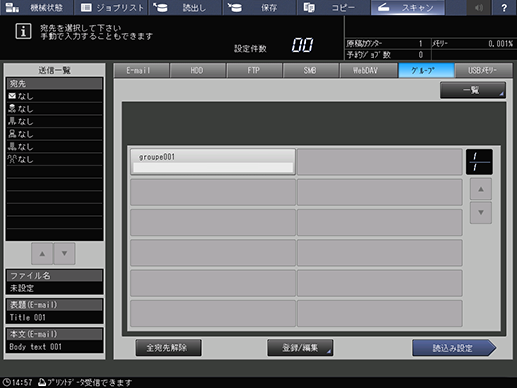Viewport: 517px width, 388px height.
Task: Open the 登録/編集 register/edit button
Action: pos(300,348)
